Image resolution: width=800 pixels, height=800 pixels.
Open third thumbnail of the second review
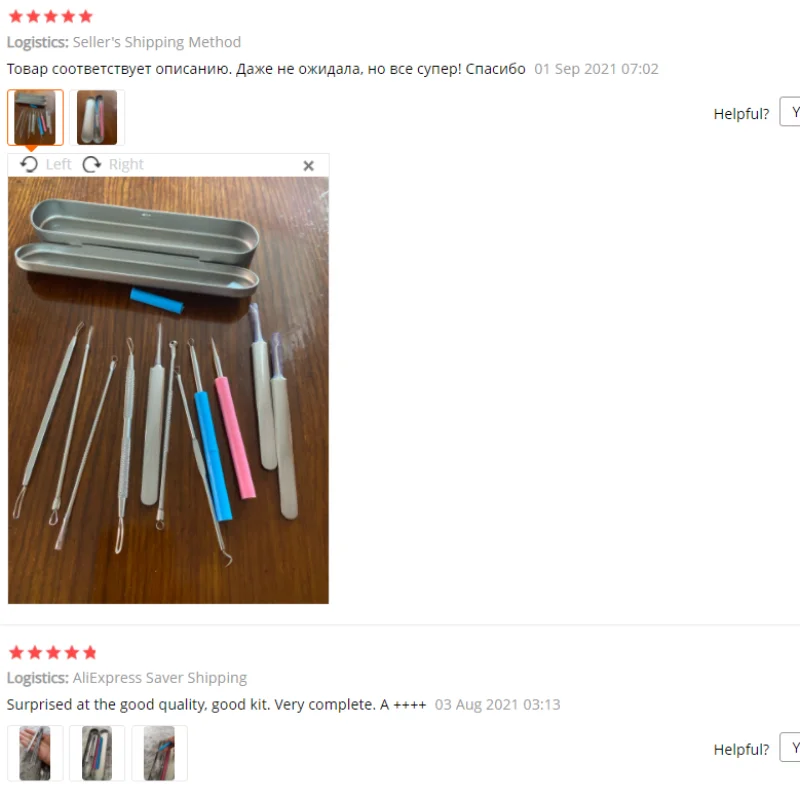(159, 753)
